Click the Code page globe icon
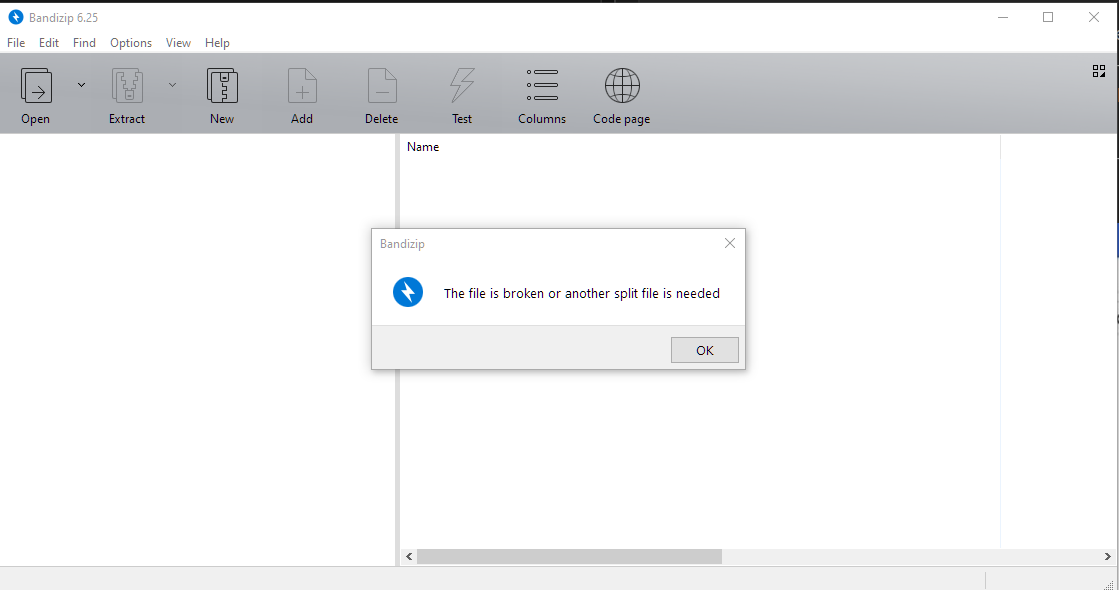 (x=622, y=86)
